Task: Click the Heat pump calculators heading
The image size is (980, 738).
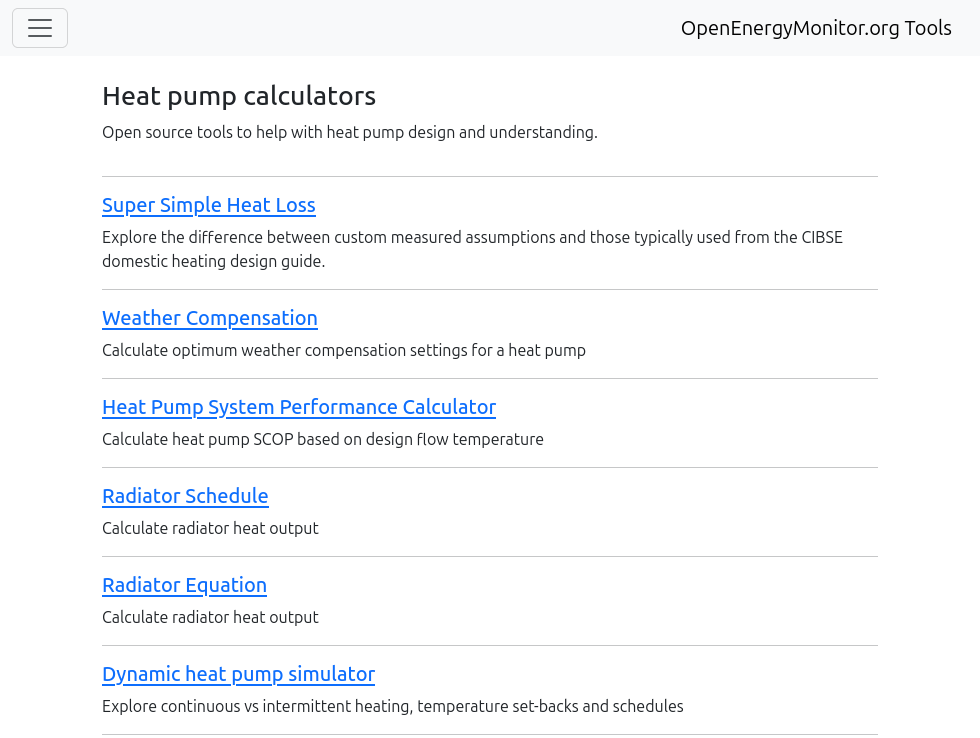Action: point(239,96)
